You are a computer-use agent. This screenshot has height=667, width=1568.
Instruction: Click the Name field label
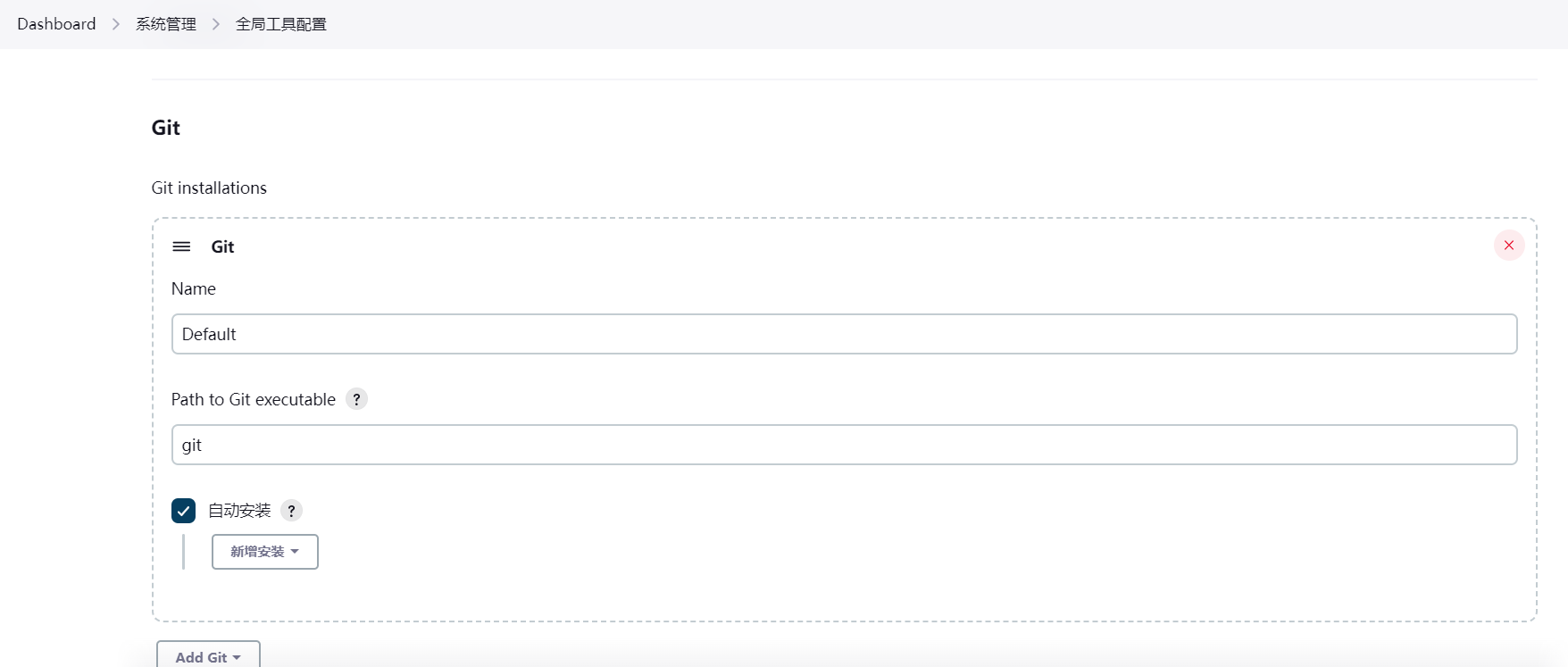[194, 288]
